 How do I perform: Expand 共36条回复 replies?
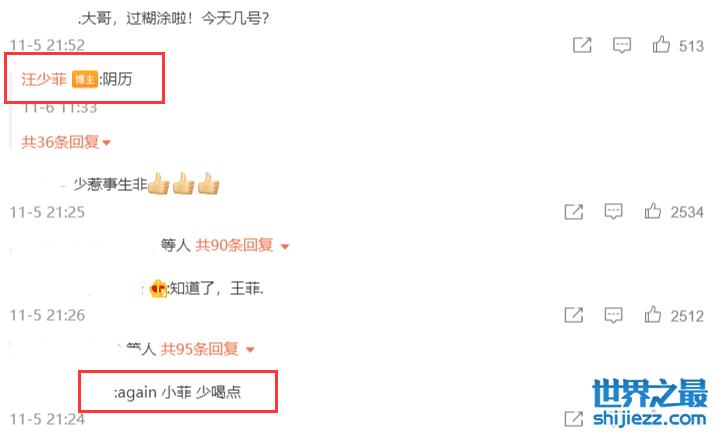coord(66,142)
